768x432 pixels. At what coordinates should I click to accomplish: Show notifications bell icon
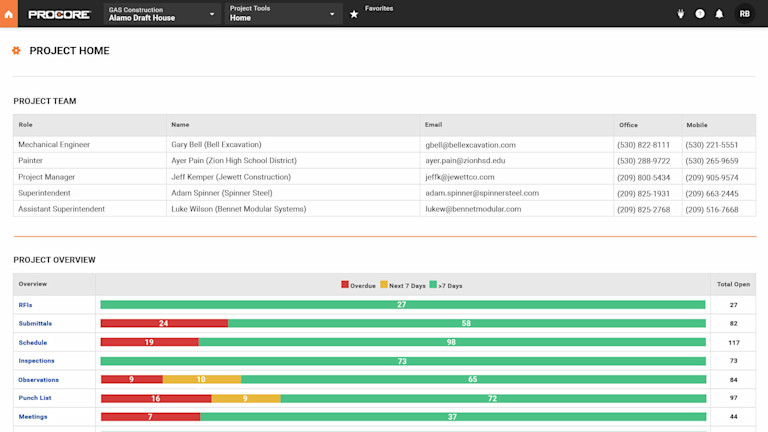click(x=719, y=14)
